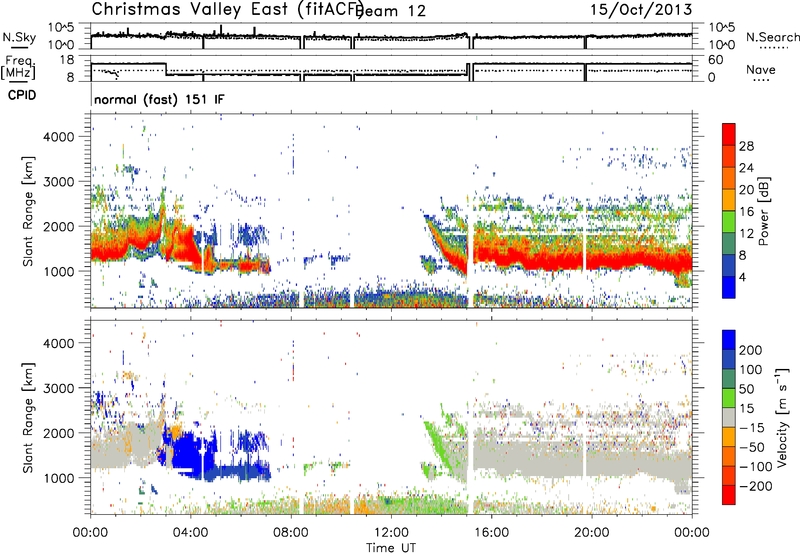Click the gray segment of Velocity colorbar
The width and height of the screenshot is (800, 554).
click(x=729, y=418)
